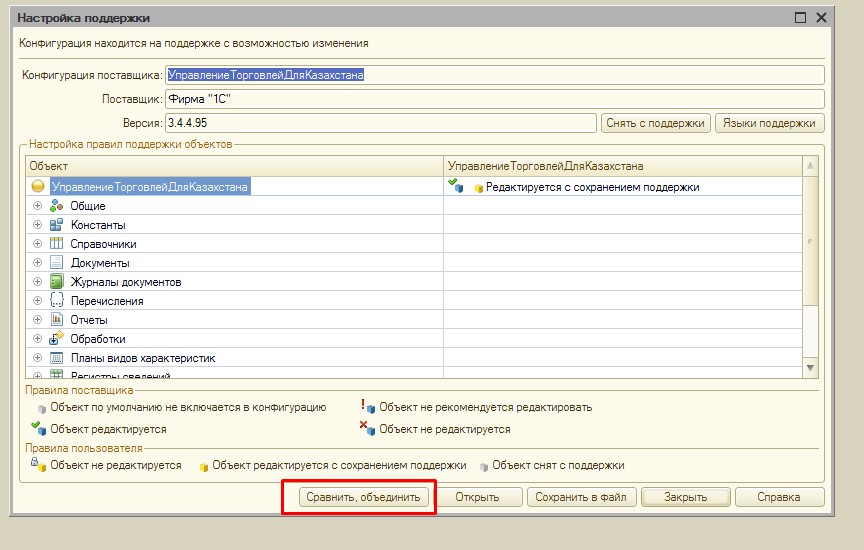Click the yellow root configuration sphere icon
864x550 pixels.
37,186
